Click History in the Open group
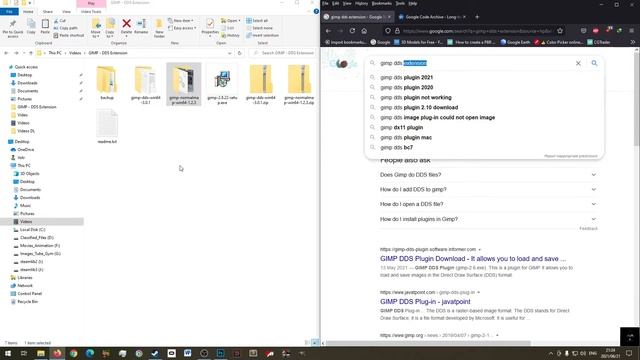 click(231, 36)
